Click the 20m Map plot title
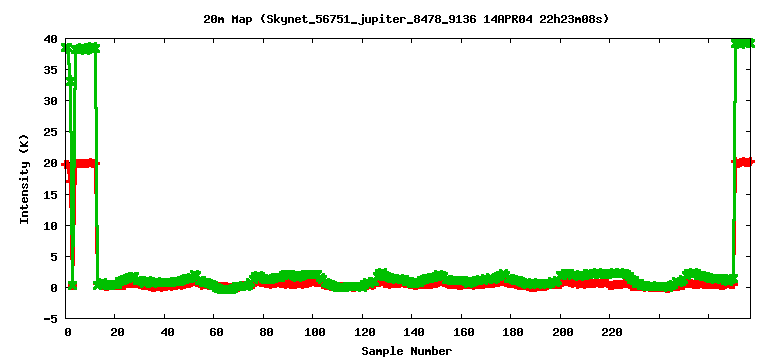 coord(406,20)
